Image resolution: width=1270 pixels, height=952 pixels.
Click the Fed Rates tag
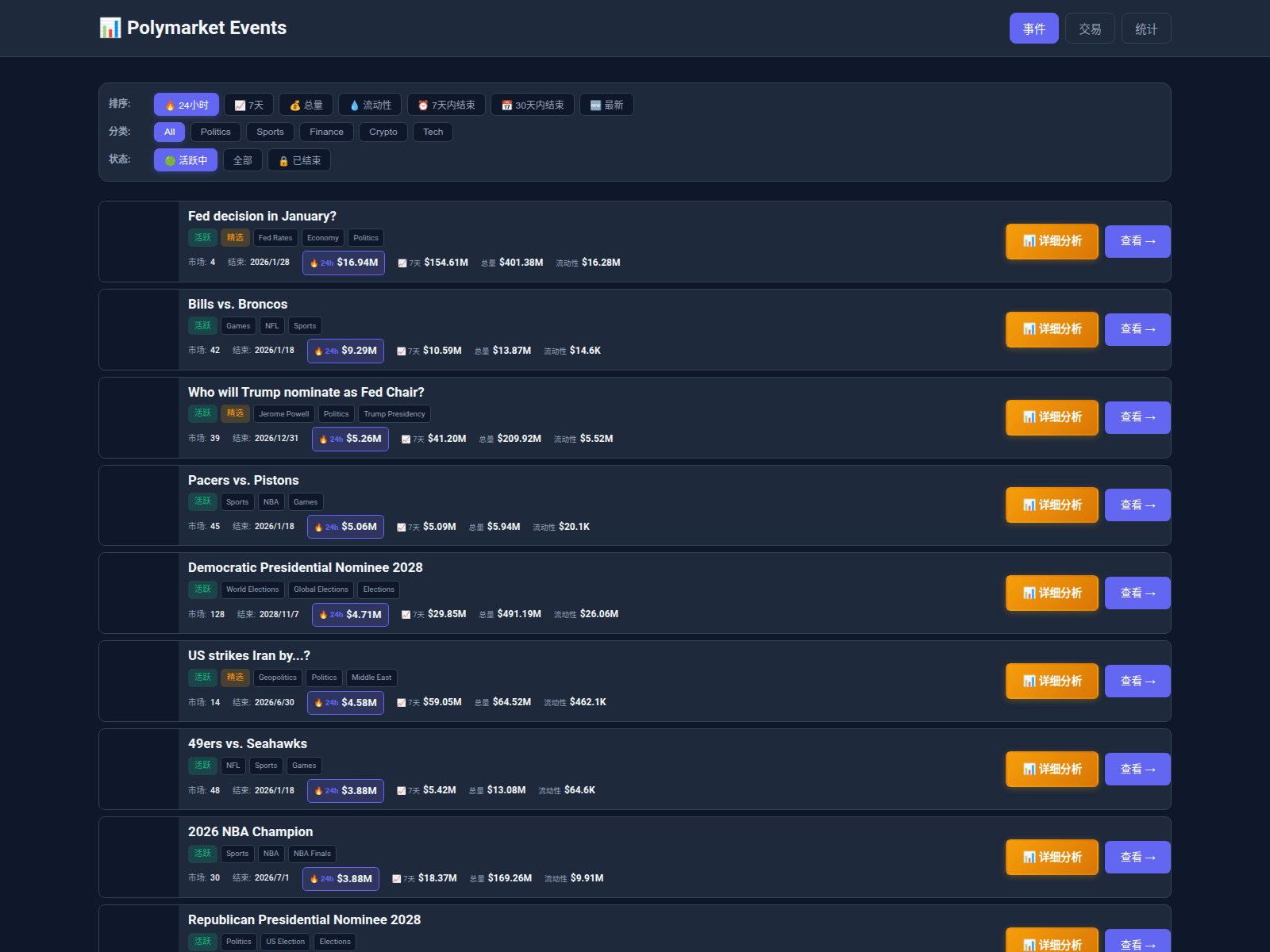click(x=275, y=238)
